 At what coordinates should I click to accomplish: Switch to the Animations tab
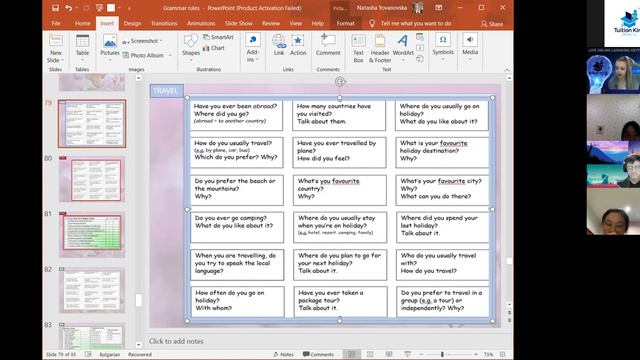pos(201,23)
